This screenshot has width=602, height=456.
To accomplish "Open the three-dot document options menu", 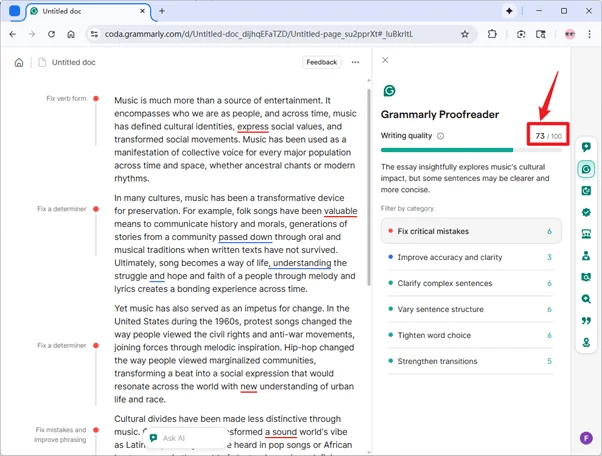I will [356, 62].
